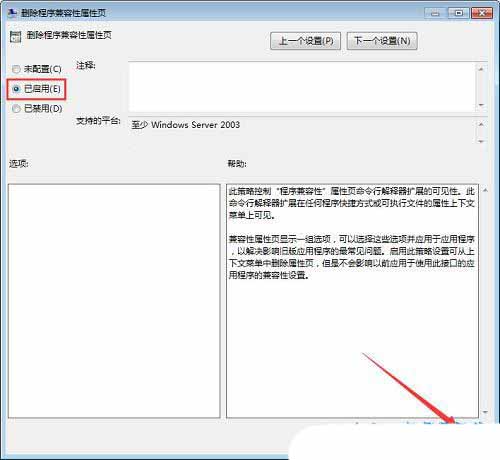Maximize the policy settings window

coord(459,13)
